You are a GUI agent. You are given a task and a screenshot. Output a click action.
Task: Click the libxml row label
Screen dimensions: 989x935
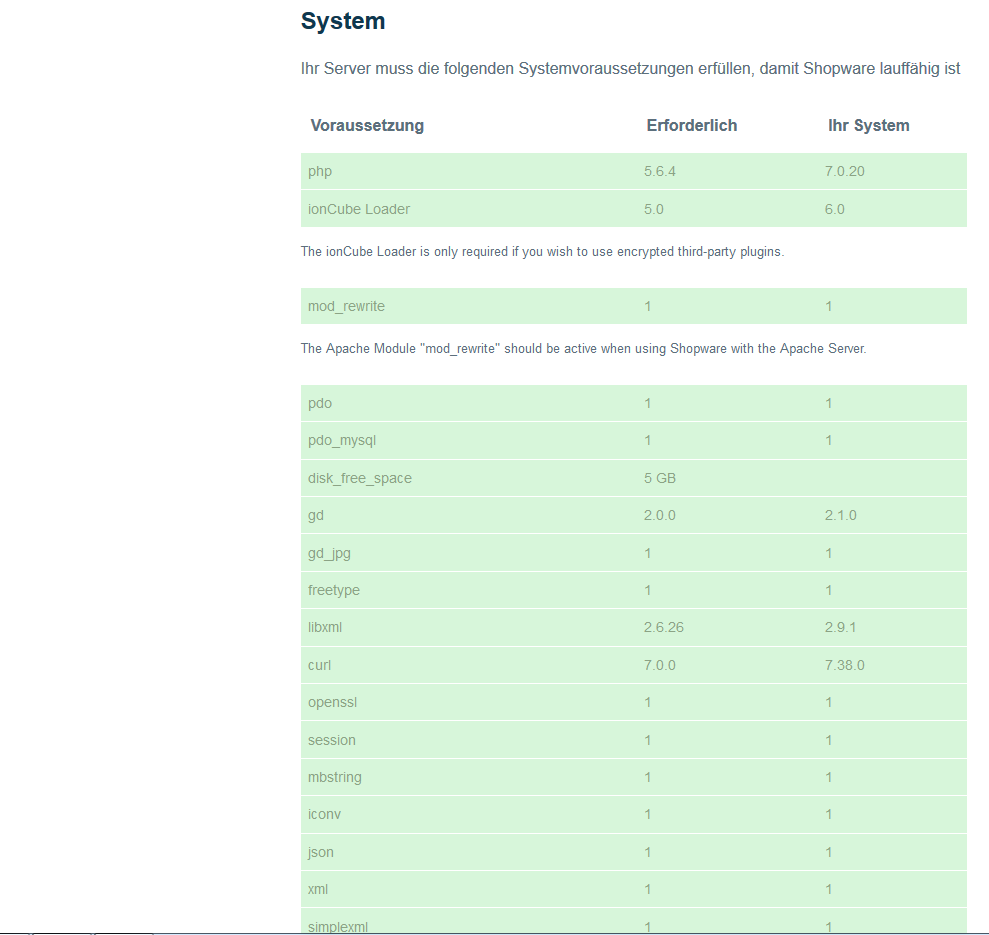pyautogui.click(x=325, y=627)
